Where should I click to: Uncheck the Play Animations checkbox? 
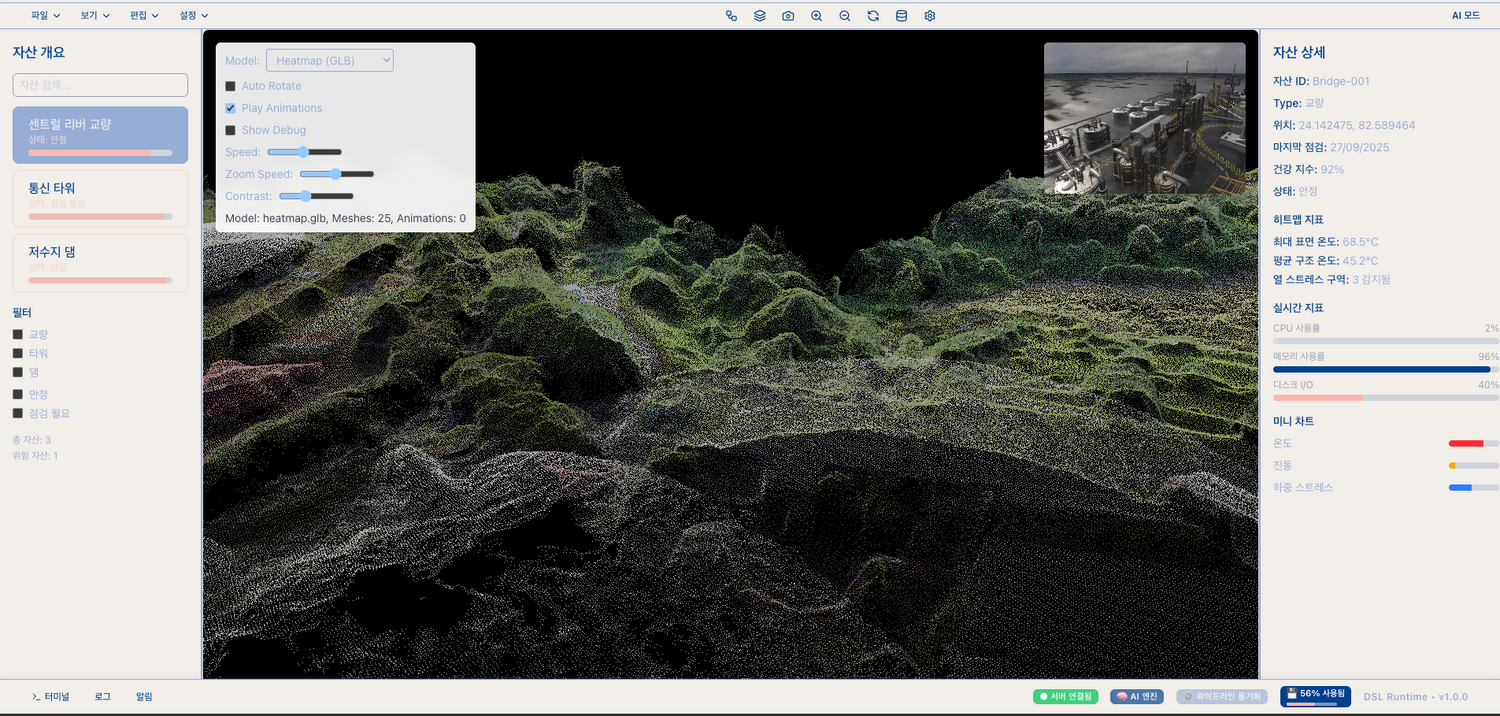231,108
